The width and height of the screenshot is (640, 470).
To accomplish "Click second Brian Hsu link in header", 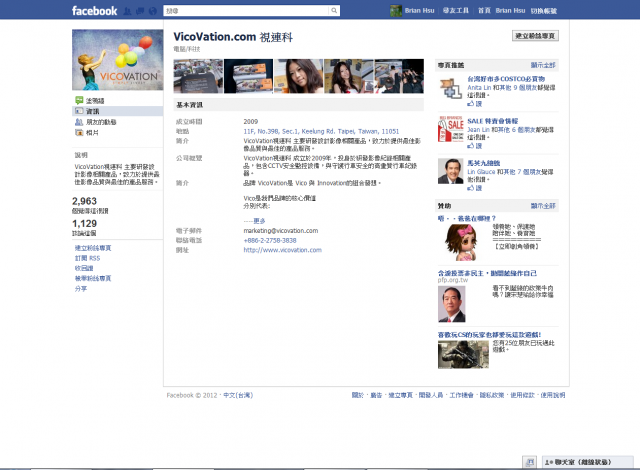I will (510, 11).
